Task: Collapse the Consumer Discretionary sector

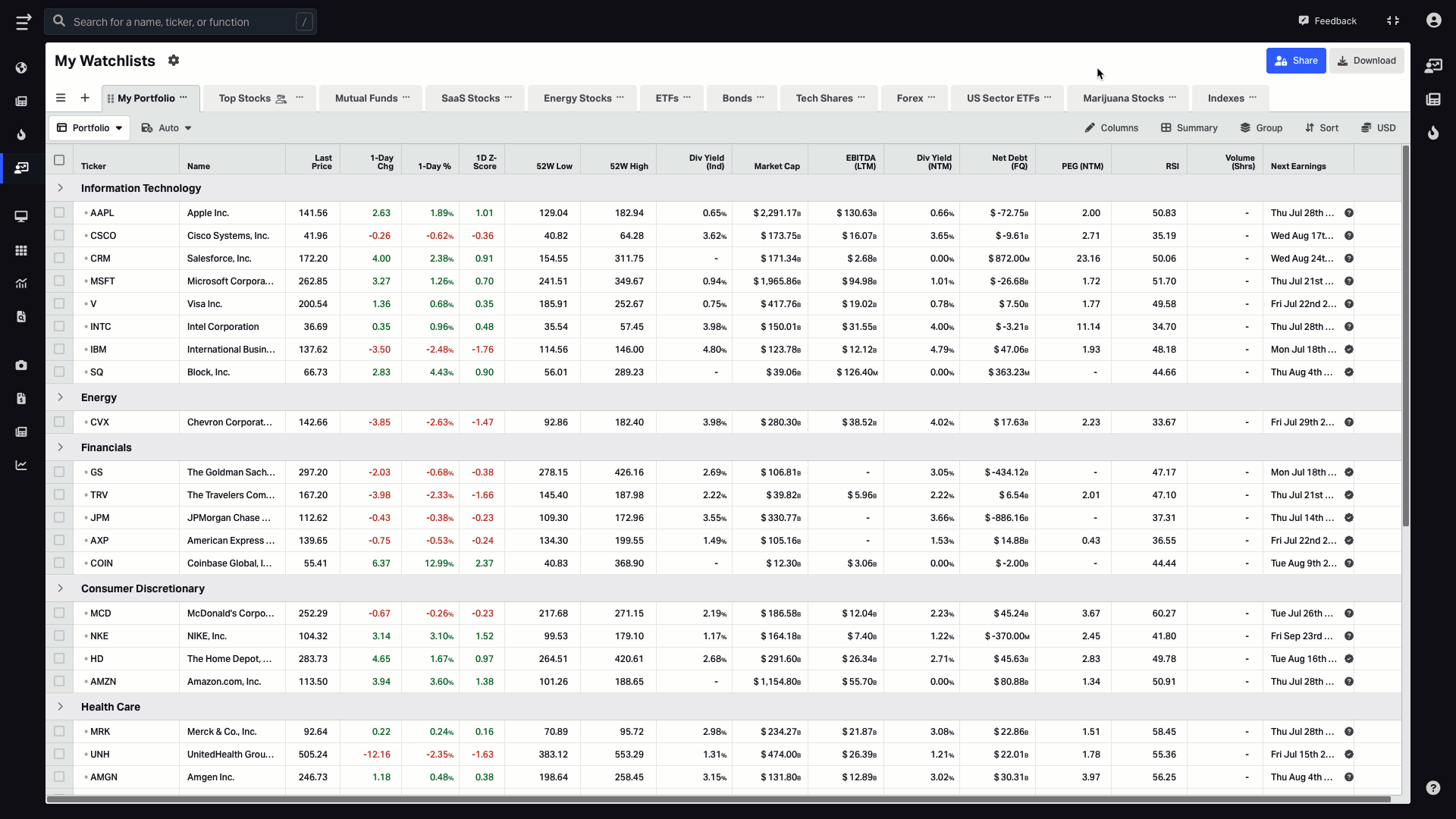Action: 59,588
